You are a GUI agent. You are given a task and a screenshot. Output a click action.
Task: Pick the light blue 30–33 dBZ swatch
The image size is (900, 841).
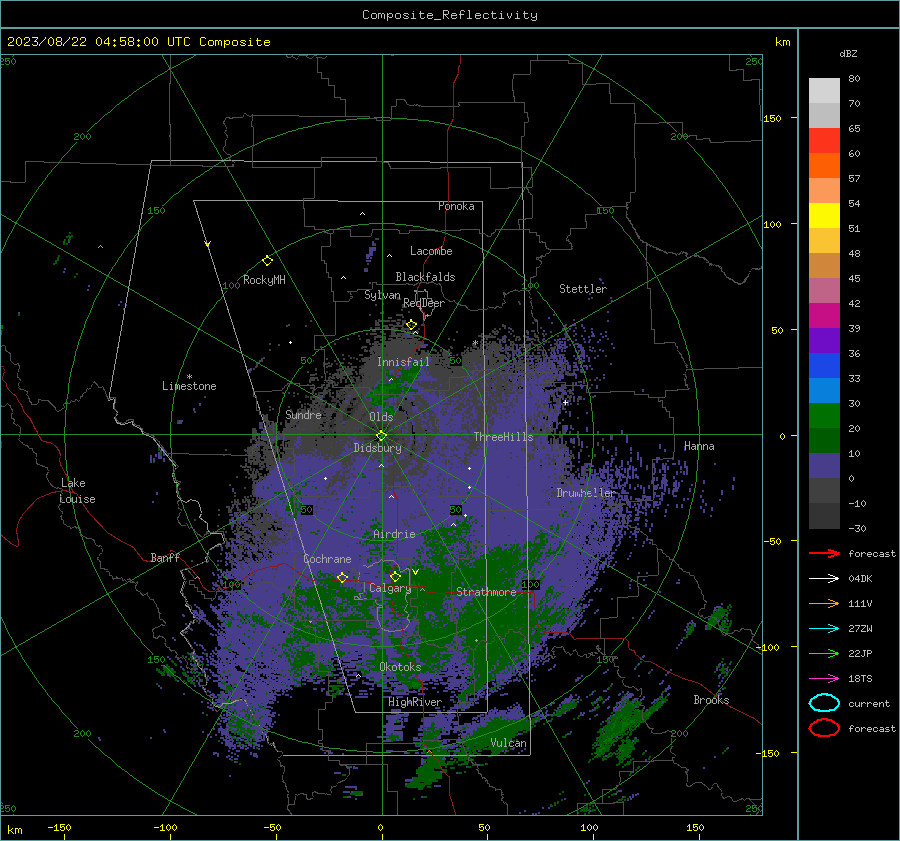click(x=824, y=391)
